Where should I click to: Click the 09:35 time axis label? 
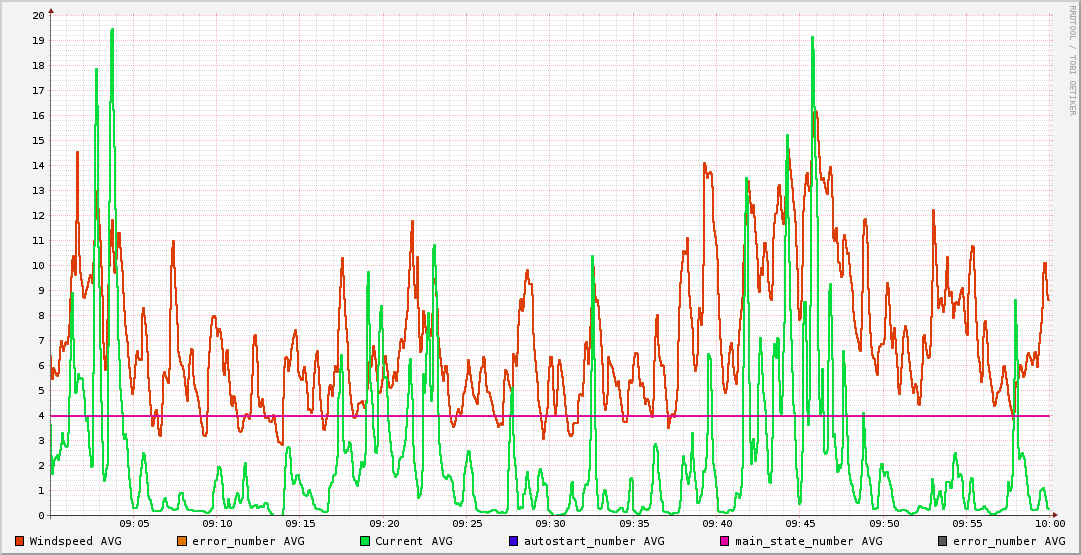click(x=632, y=525)
